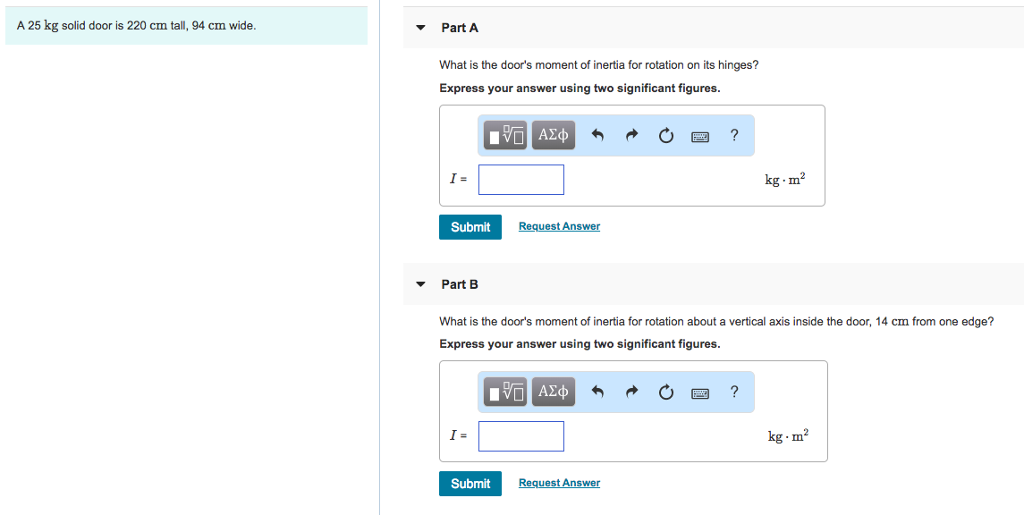Open Greek symbols menu in Part B
Image resolution: width=1024 pixels, height=515 pixels.
(x=553, y=392)
